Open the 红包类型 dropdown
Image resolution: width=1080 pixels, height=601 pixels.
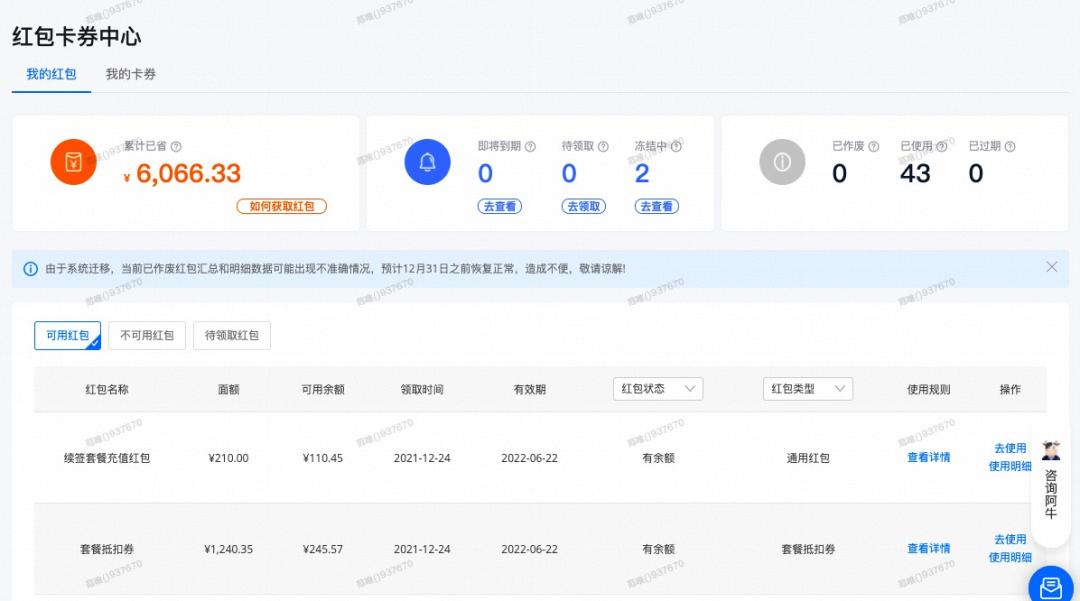click(x=806, y=389)
